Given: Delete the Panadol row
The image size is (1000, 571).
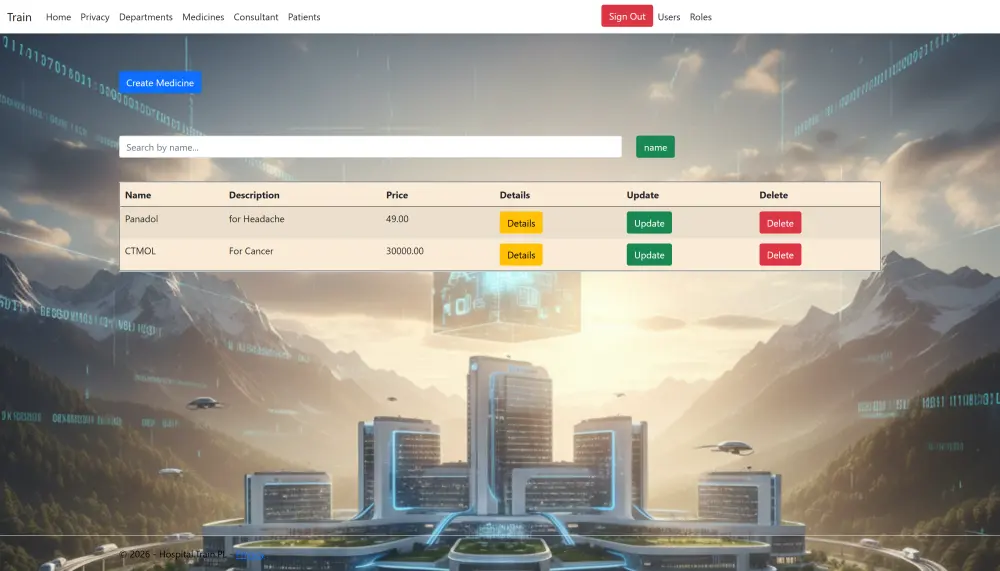Looking at the screenshot, I should [780, 223].
